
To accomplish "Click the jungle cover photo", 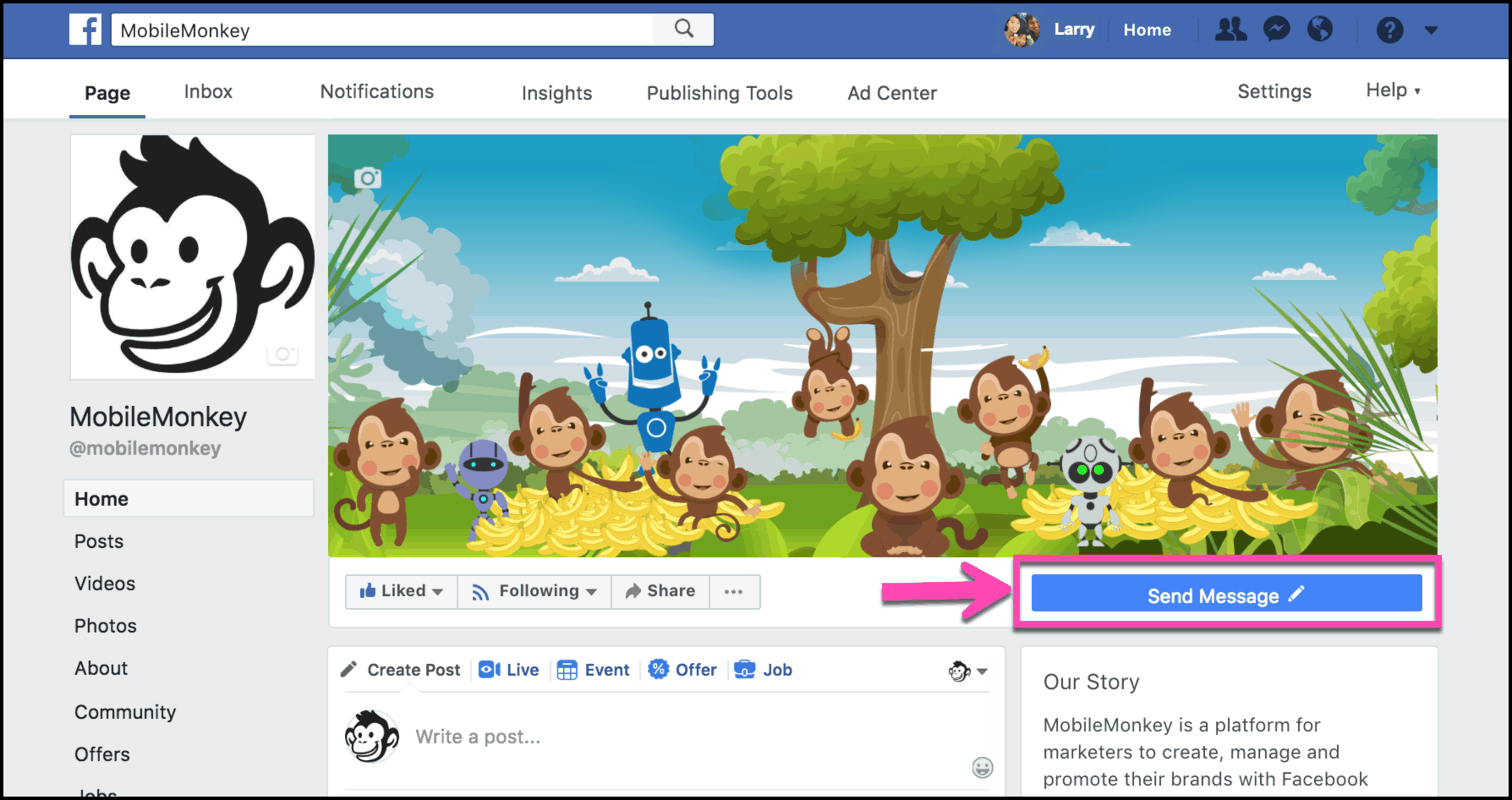I will point(883,346).
